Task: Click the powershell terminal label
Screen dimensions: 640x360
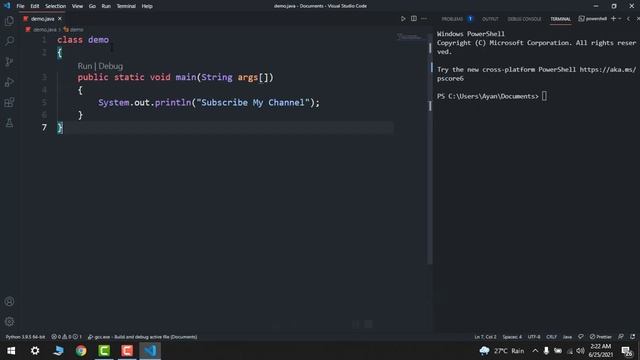Action: point(593,19)
